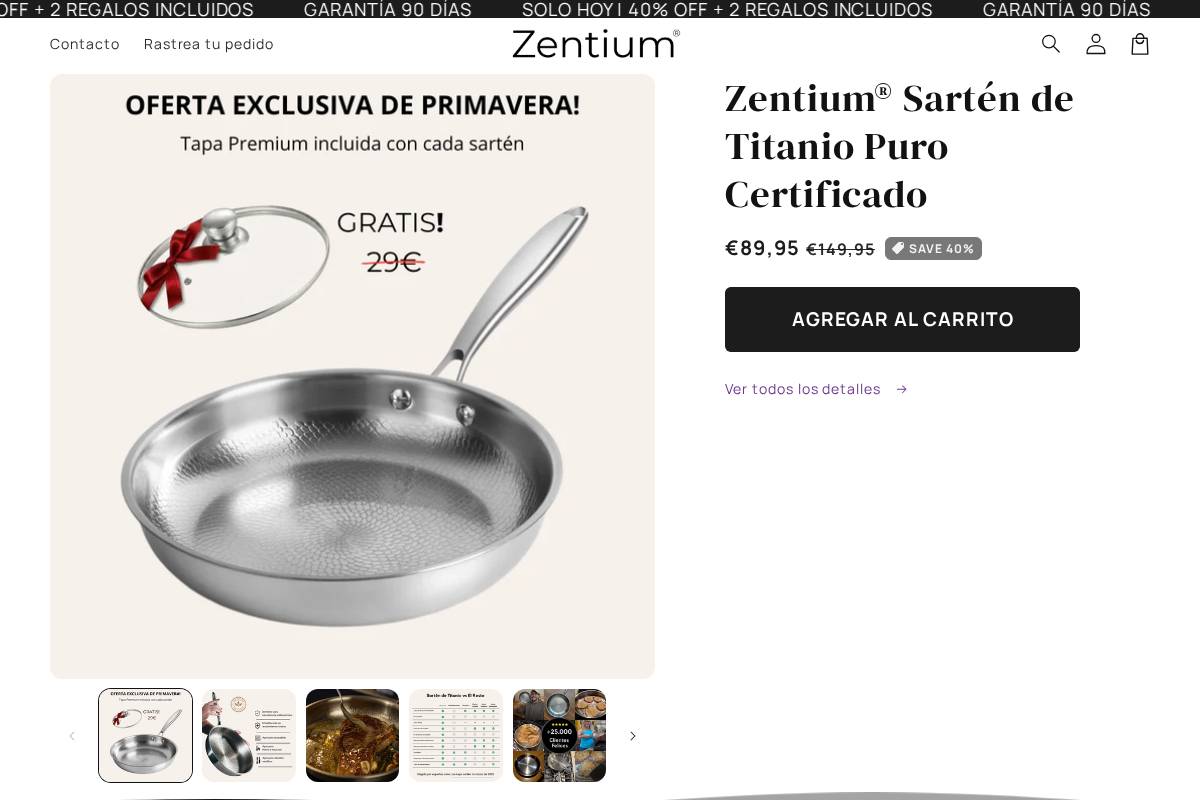Show previous thumbnails with left chevron

(x=72, y=736)
